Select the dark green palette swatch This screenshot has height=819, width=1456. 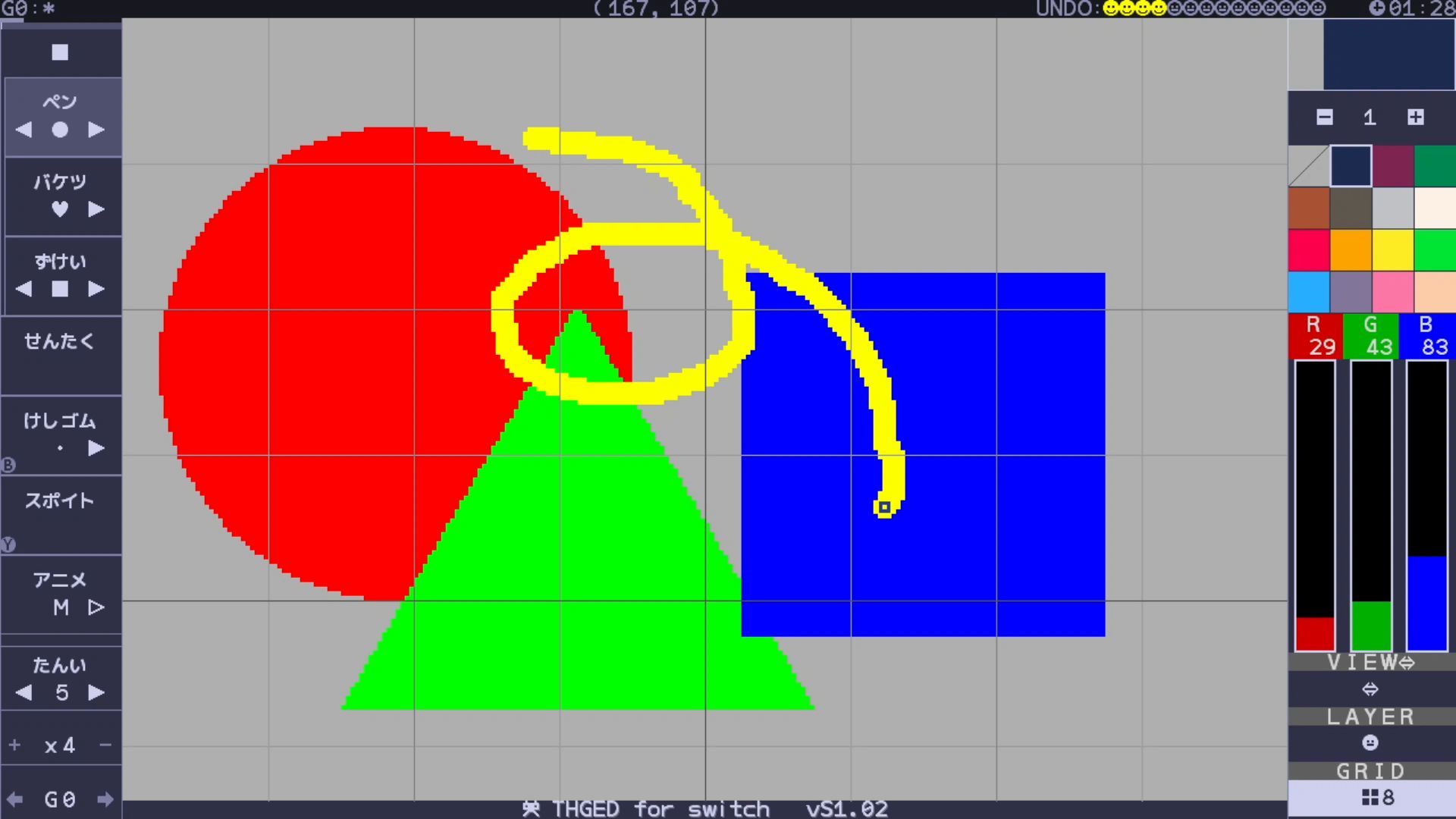(1435, 165)
